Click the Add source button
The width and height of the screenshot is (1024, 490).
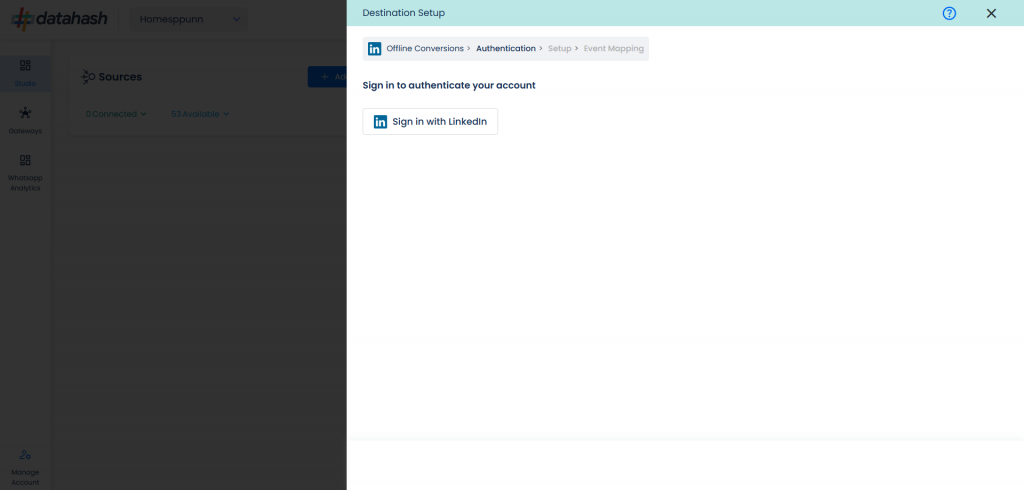[x=327, y=77]
